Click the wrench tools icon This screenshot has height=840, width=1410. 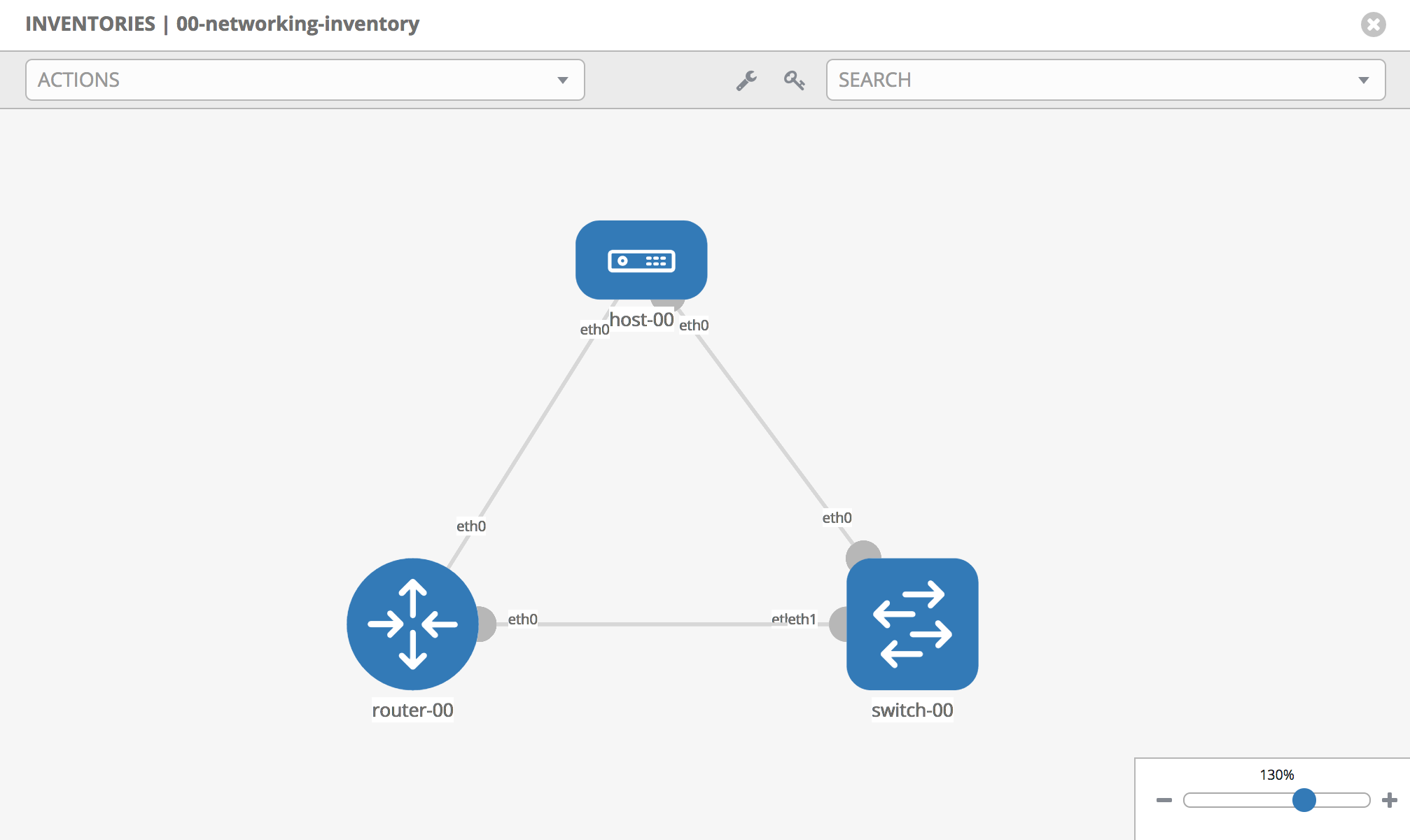point(746,80)
